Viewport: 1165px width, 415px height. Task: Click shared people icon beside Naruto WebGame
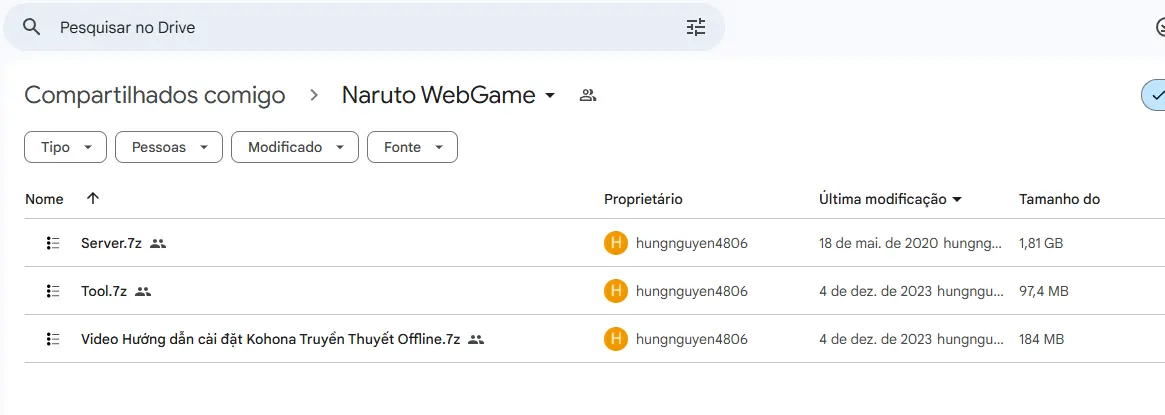pyautogui.click(x=588, y=95)
